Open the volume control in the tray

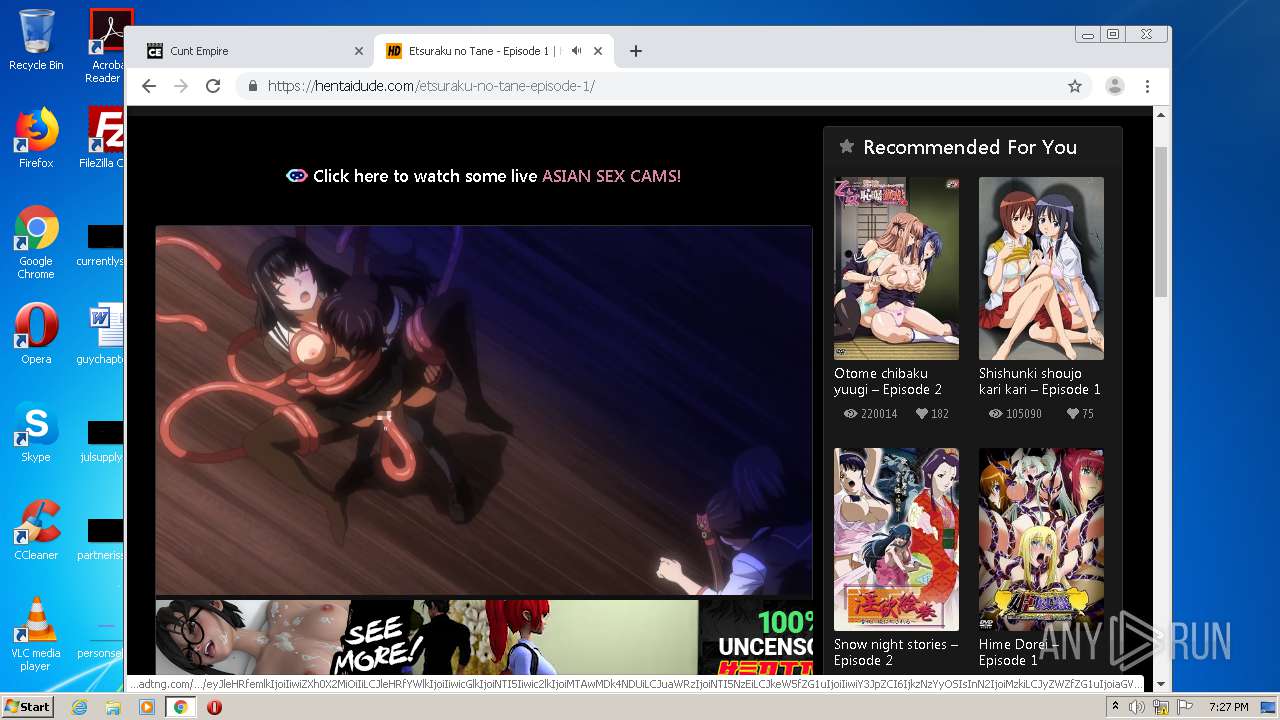(1137, 707)
